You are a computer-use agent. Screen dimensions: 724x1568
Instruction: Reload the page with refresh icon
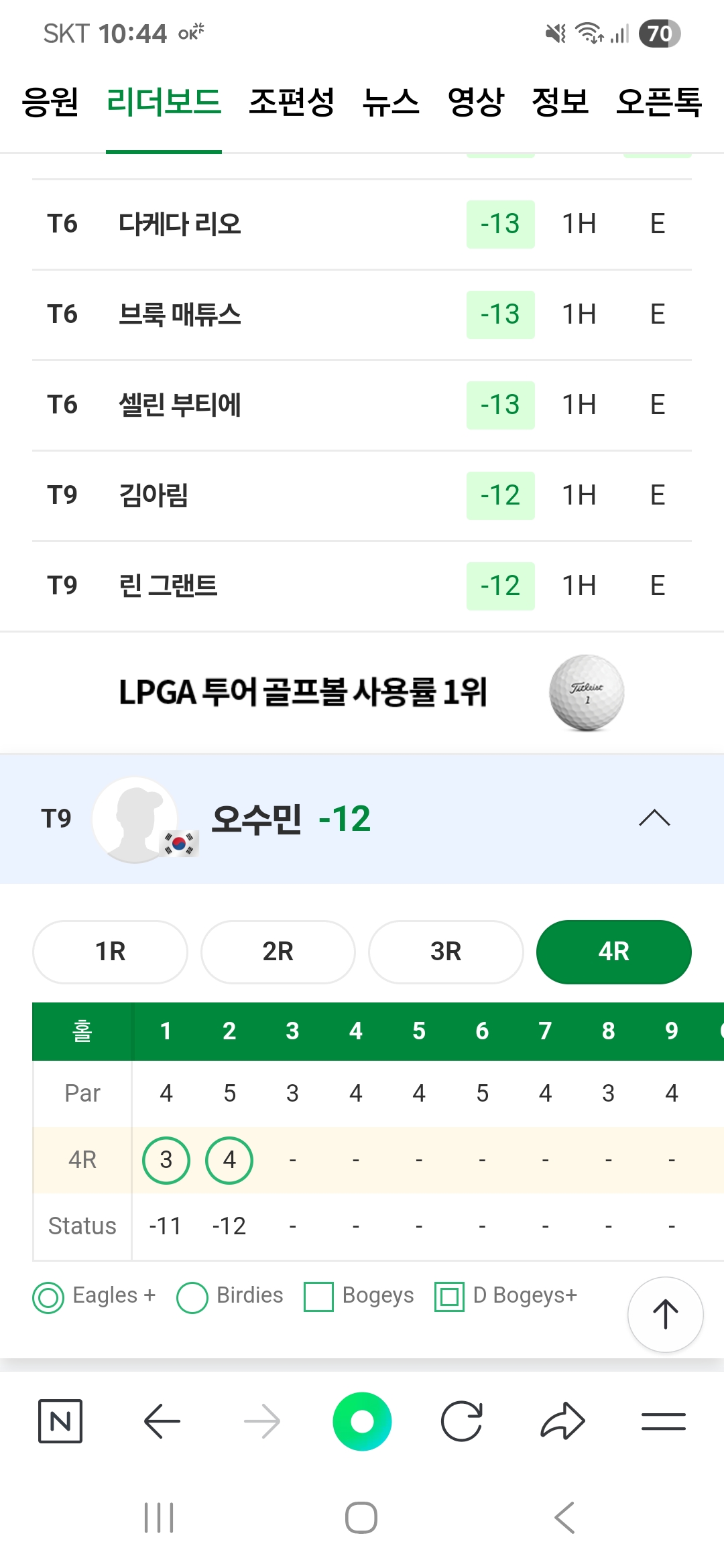pos(462,1421)
